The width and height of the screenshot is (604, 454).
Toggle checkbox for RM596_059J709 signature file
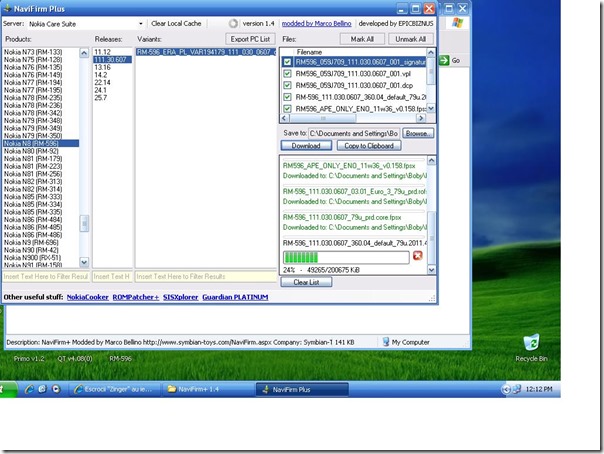click(287, 62)
